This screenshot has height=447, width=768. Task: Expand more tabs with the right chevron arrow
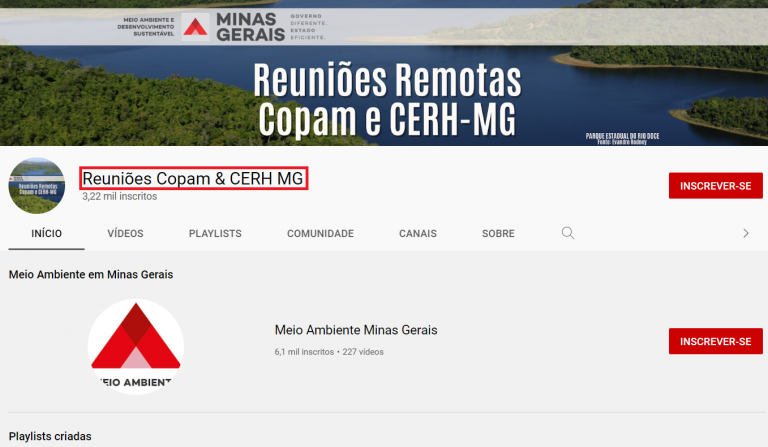click(x=745, y=233)
